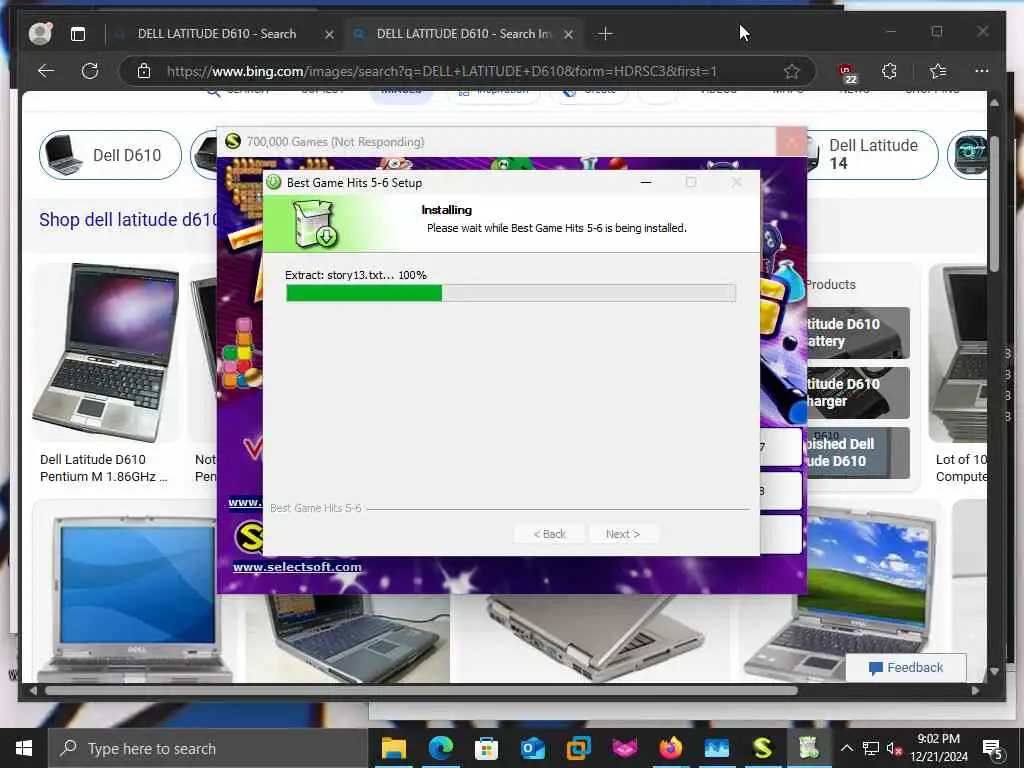
Task: Open VirtualBox-style blue cube taskbar icon
Action: tap(579, 748)
